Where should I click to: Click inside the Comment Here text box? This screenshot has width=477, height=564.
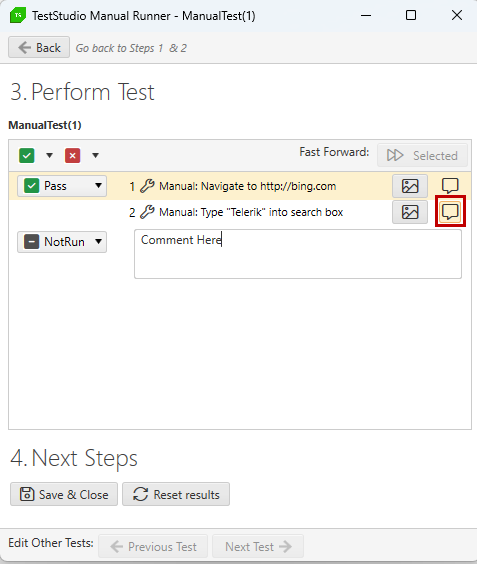pos(298,254)
